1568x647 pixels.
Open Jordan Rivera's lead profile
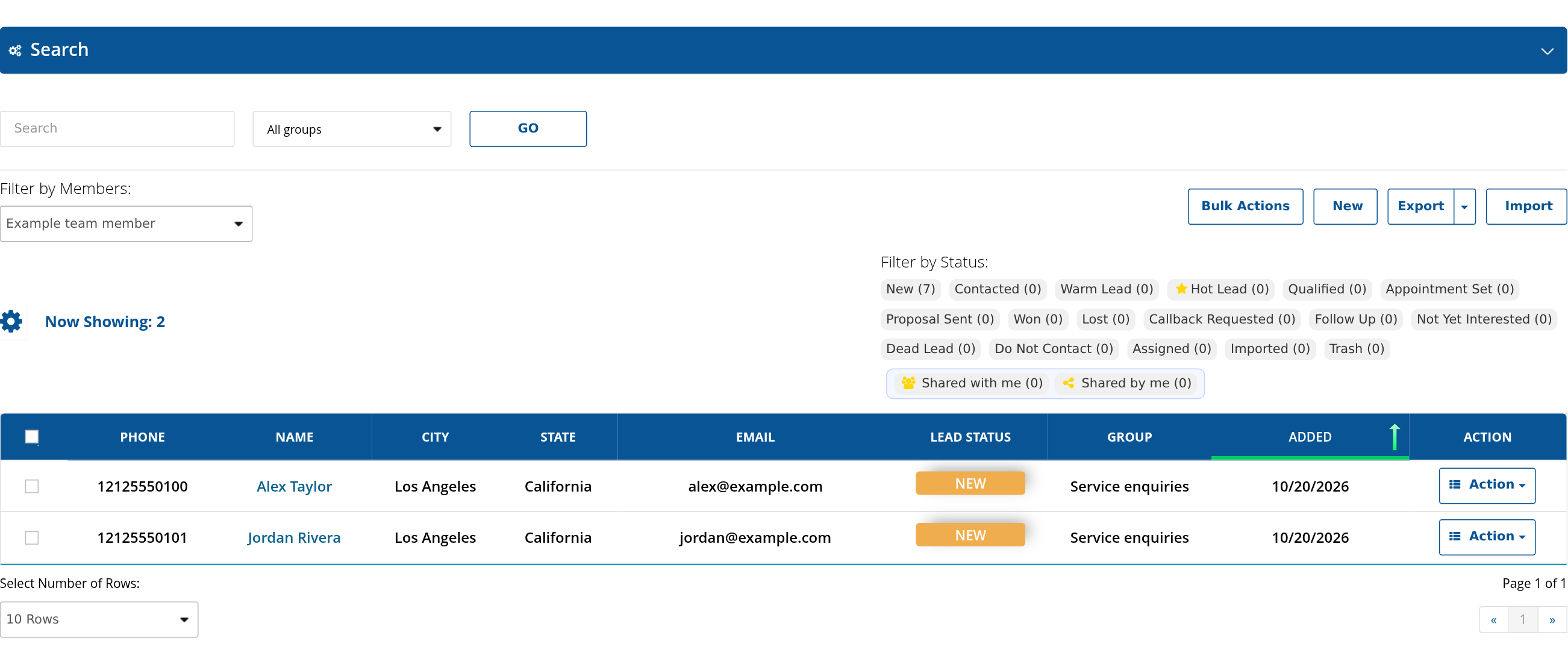[294, 537]
